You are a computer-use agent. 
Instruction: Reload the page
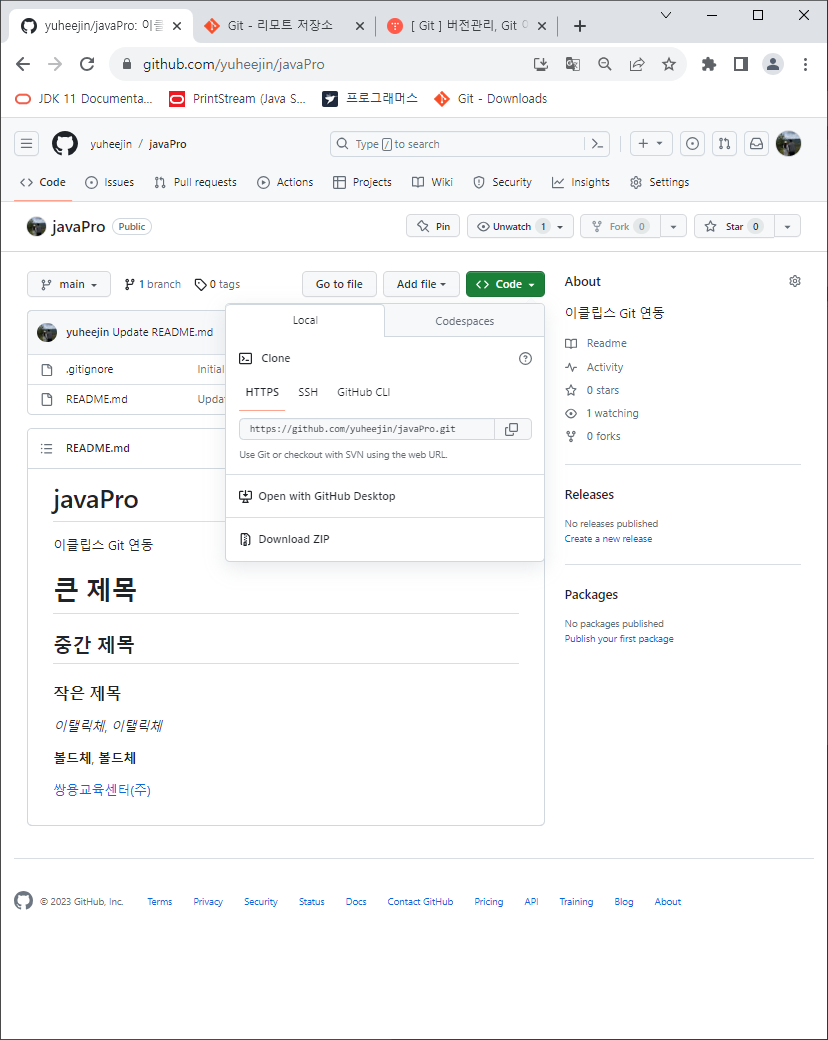click(x=87, y=64)
